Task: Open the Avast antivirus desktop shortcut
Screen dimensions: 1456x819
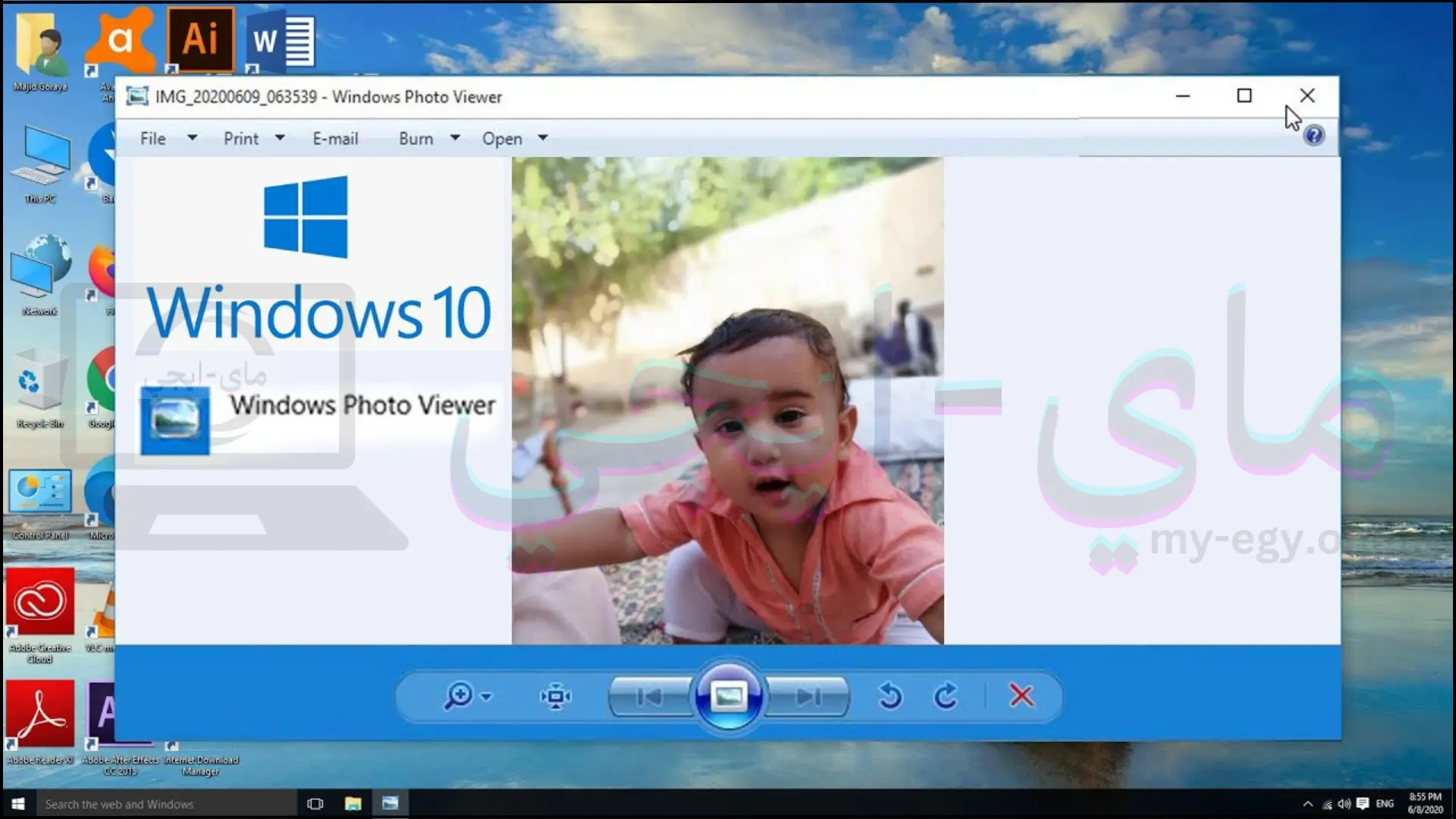Action: click(120, 40)
